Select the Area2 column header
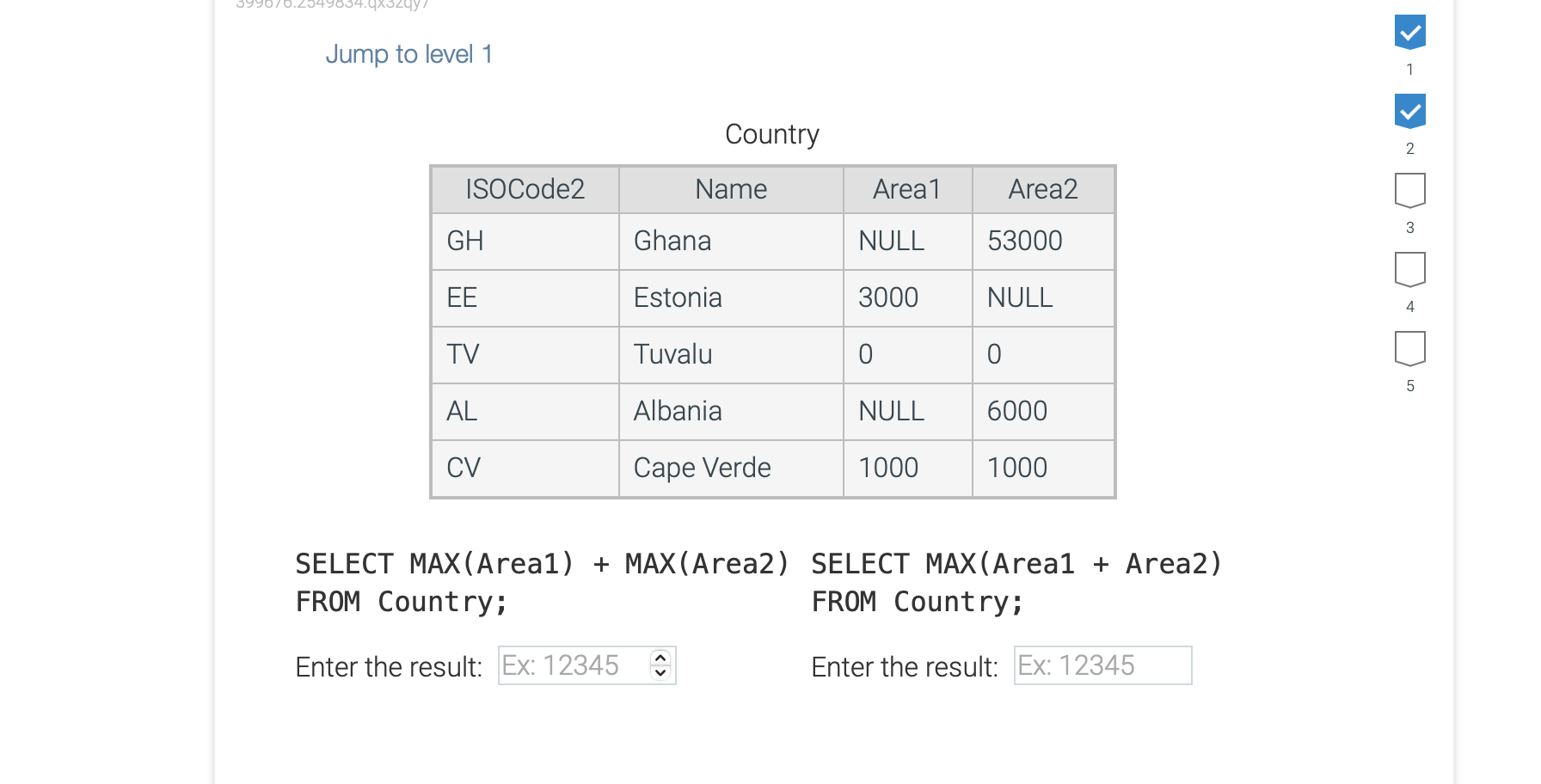Screen dimensions: 1541x784 coord(1042,189)
